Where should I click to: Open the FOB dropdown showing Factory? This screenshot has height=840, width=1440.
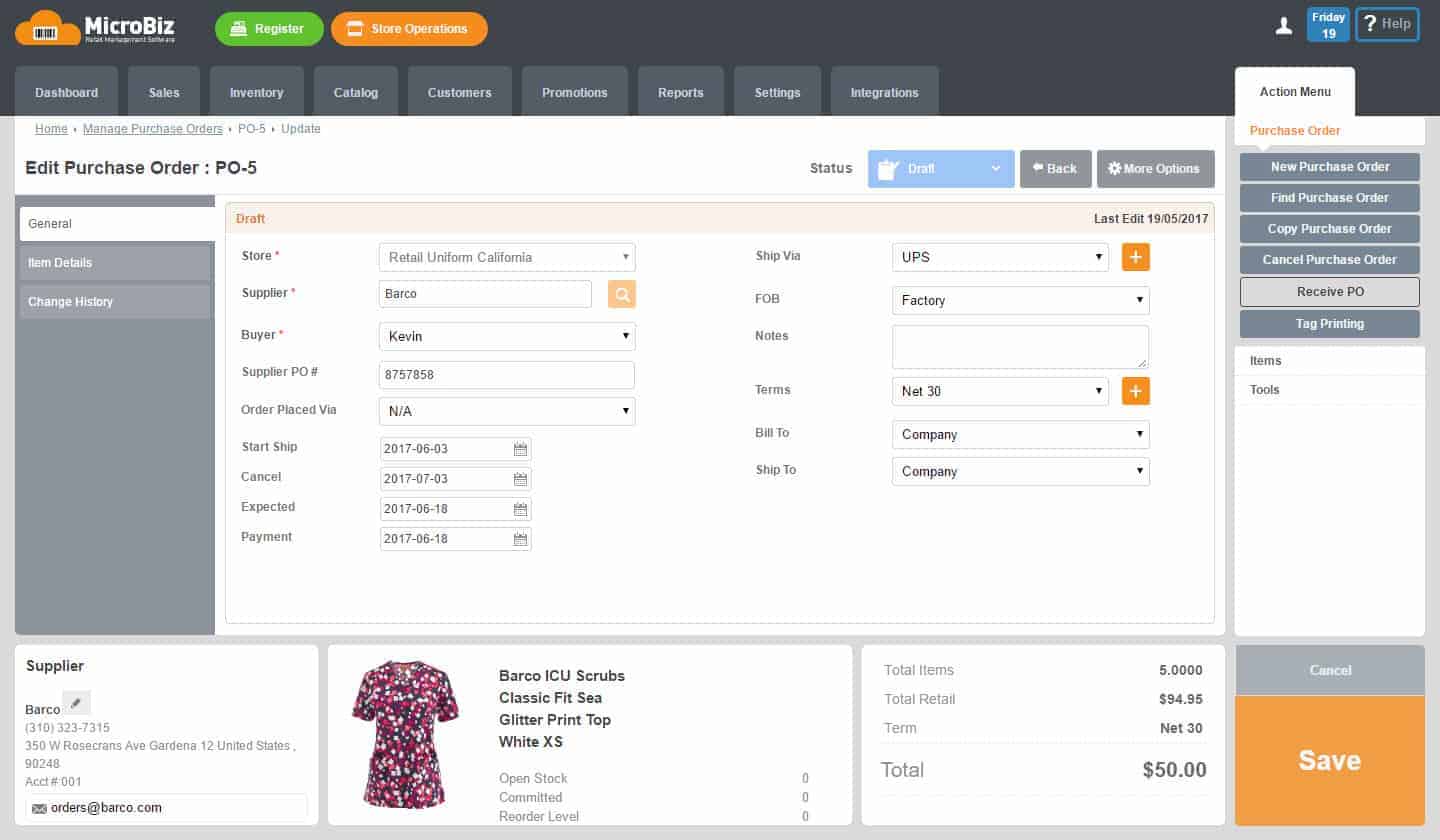click(x=1021, y=300)
